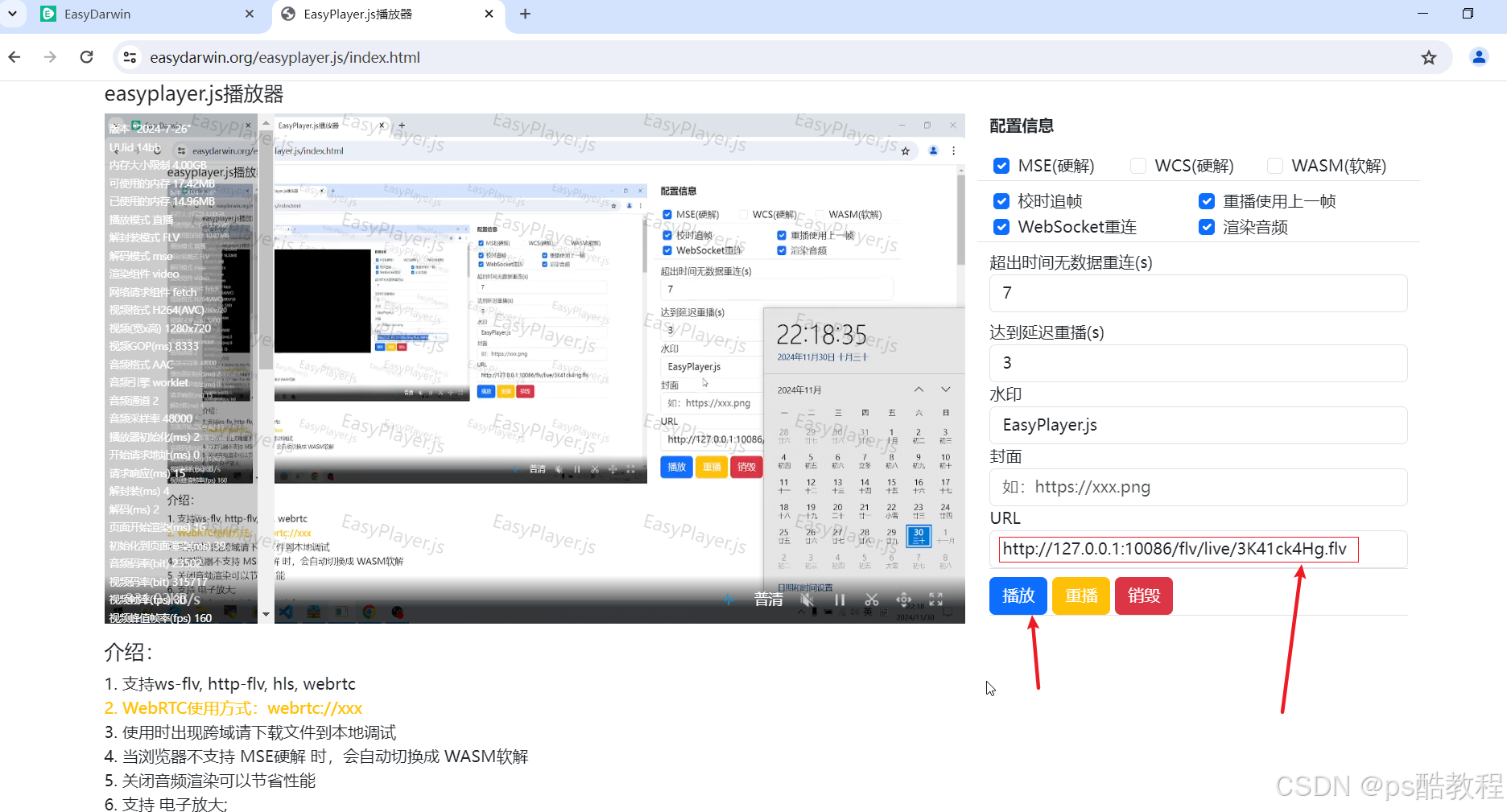Open the 普清 quality selector in player
This screenshot has height=812, width=1507.
[x=768, y=600]
